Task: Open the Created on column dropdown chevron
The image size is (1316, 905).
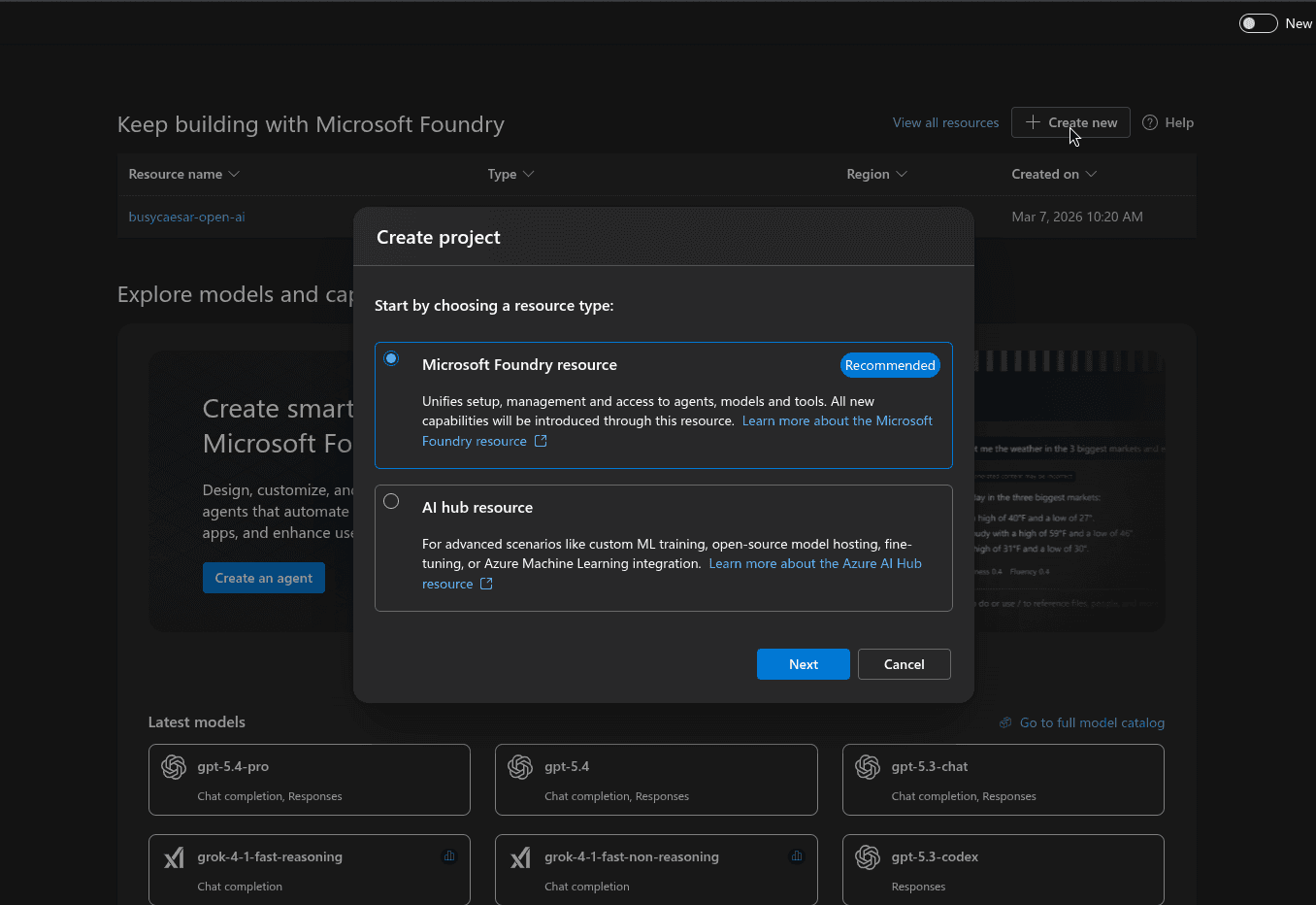Action: (1091, 174)
